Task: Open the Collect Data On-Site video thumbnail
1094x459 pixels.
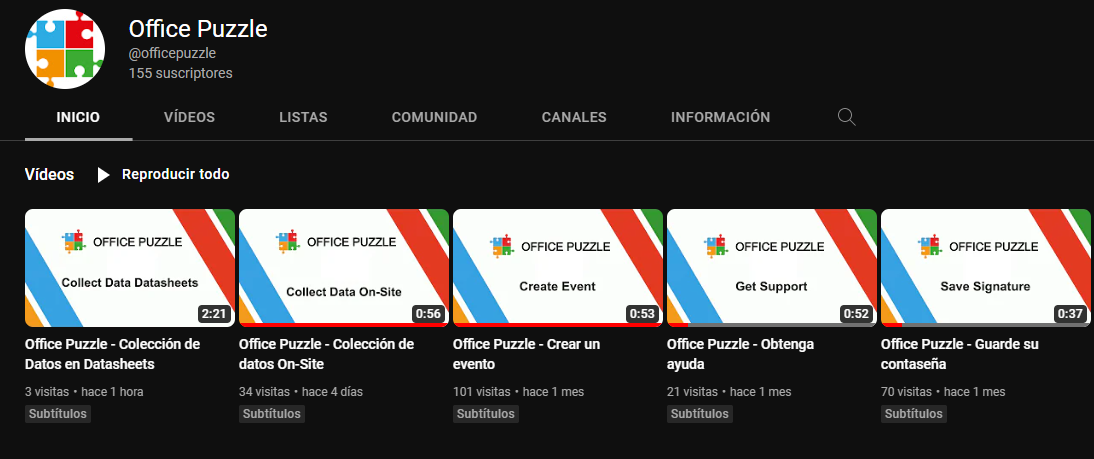Action: coord(344,267)
